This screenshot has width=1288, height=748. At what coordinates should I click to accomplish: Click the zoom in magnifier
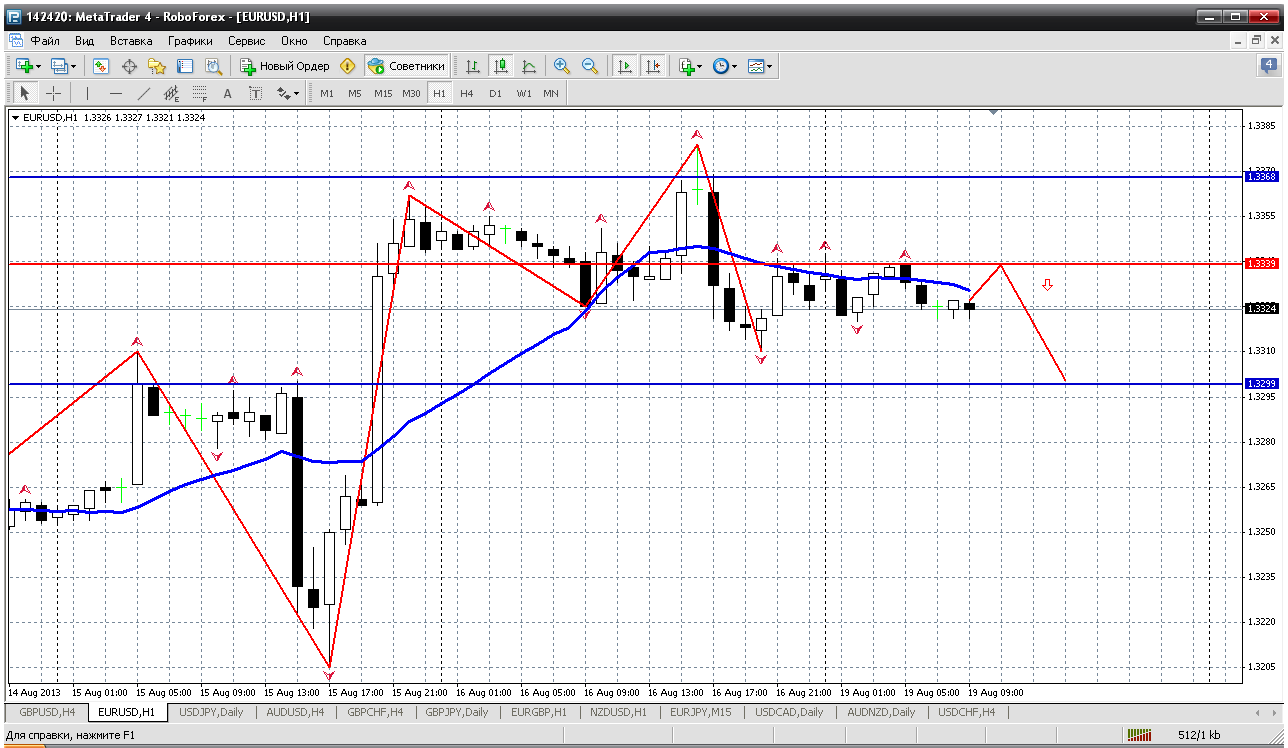point(562,66)
